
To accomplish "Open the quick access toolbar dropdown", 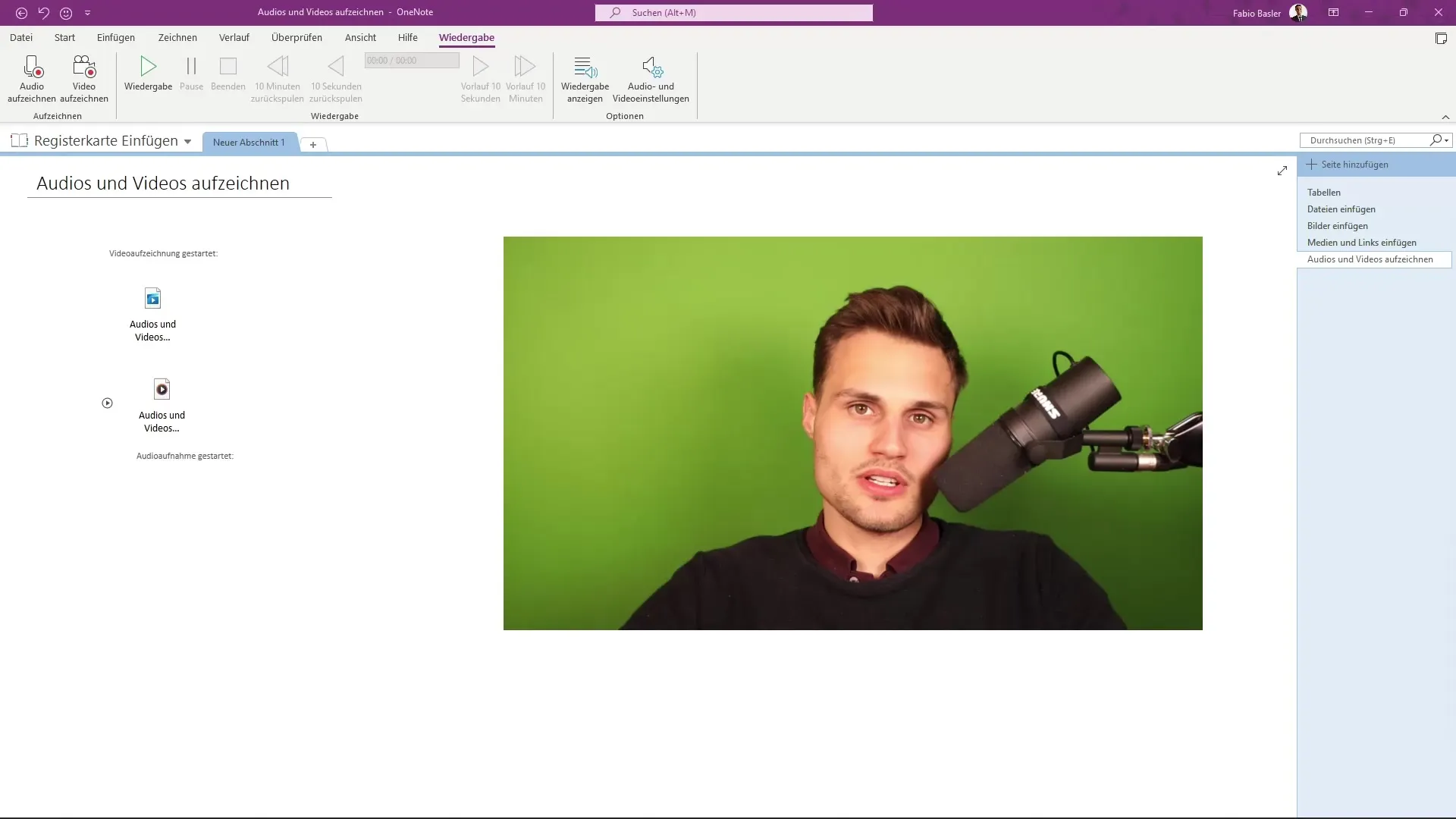I will point(87,13).
